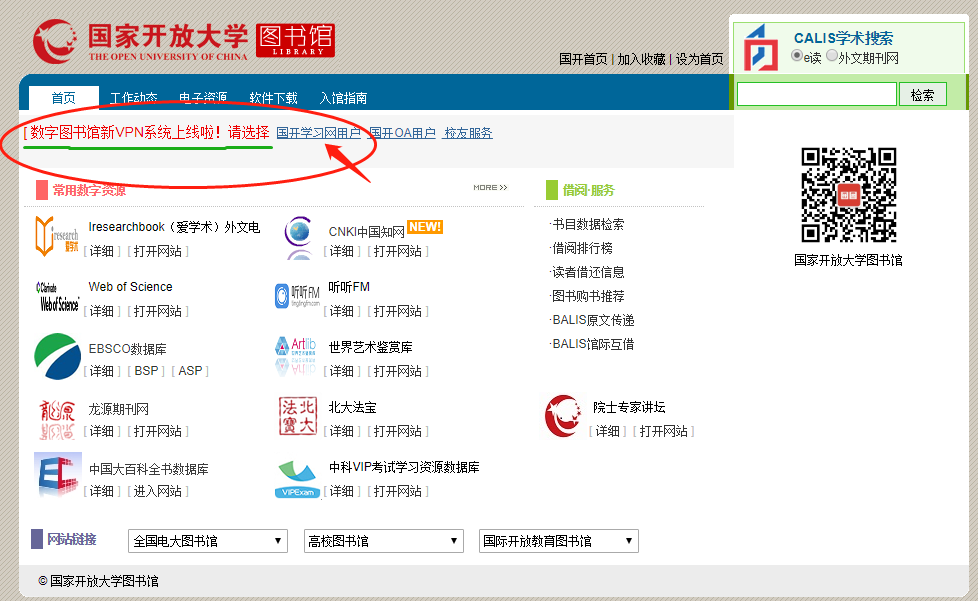This screenshot has height=601, width=978.
Task: Open 详细 for Web of Science
Action: (102, 311)
